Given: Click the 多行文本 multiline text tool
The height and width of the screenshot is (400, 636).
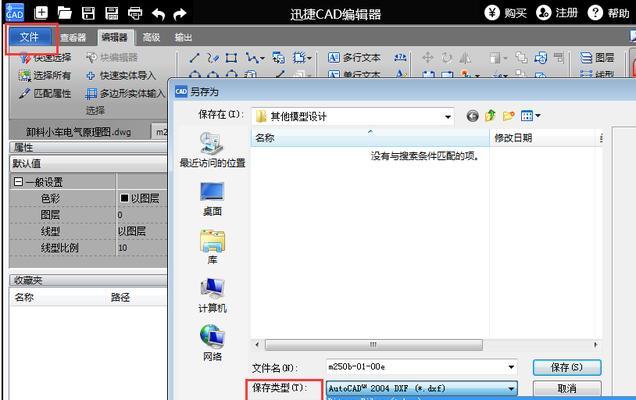Looking at the screenshot, I should [354, 58].
